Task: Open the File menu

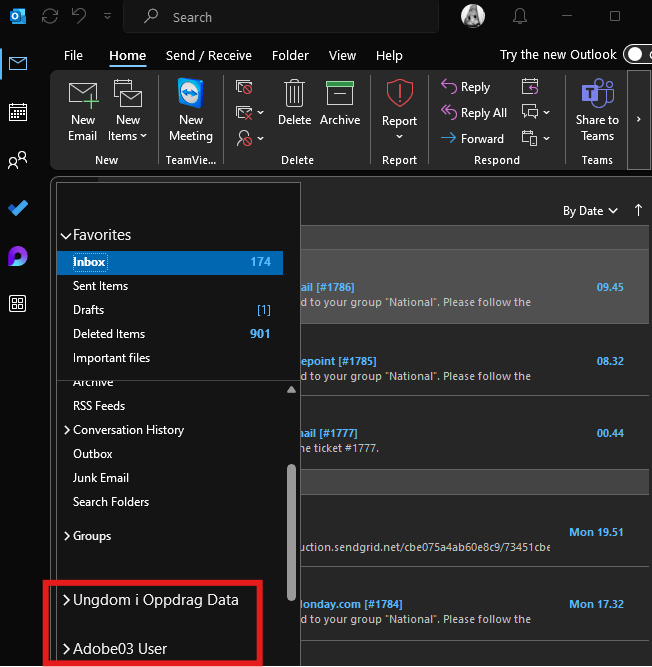Action: click(73, 56)
